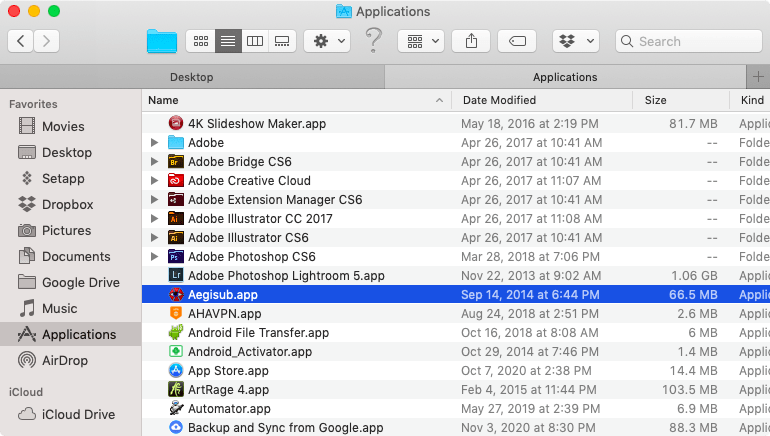The image size is (770, 436).
Task: Expand the Adobe folder
Action: (154, 142)
